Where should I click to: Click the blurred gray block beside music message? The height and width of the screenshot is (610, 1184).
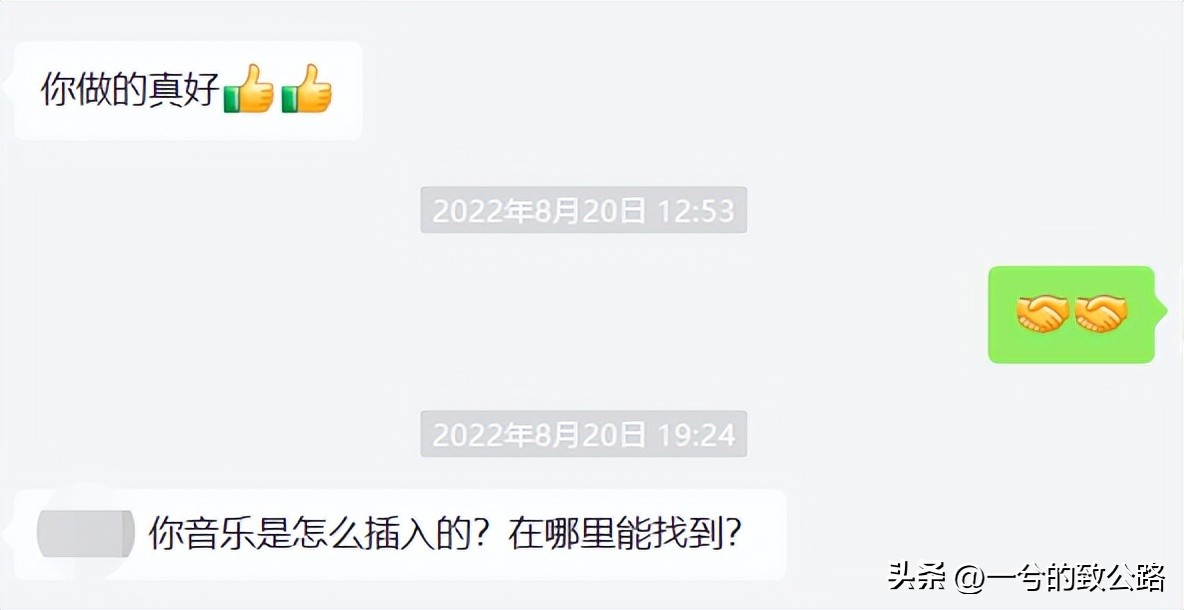pos(86,534)
